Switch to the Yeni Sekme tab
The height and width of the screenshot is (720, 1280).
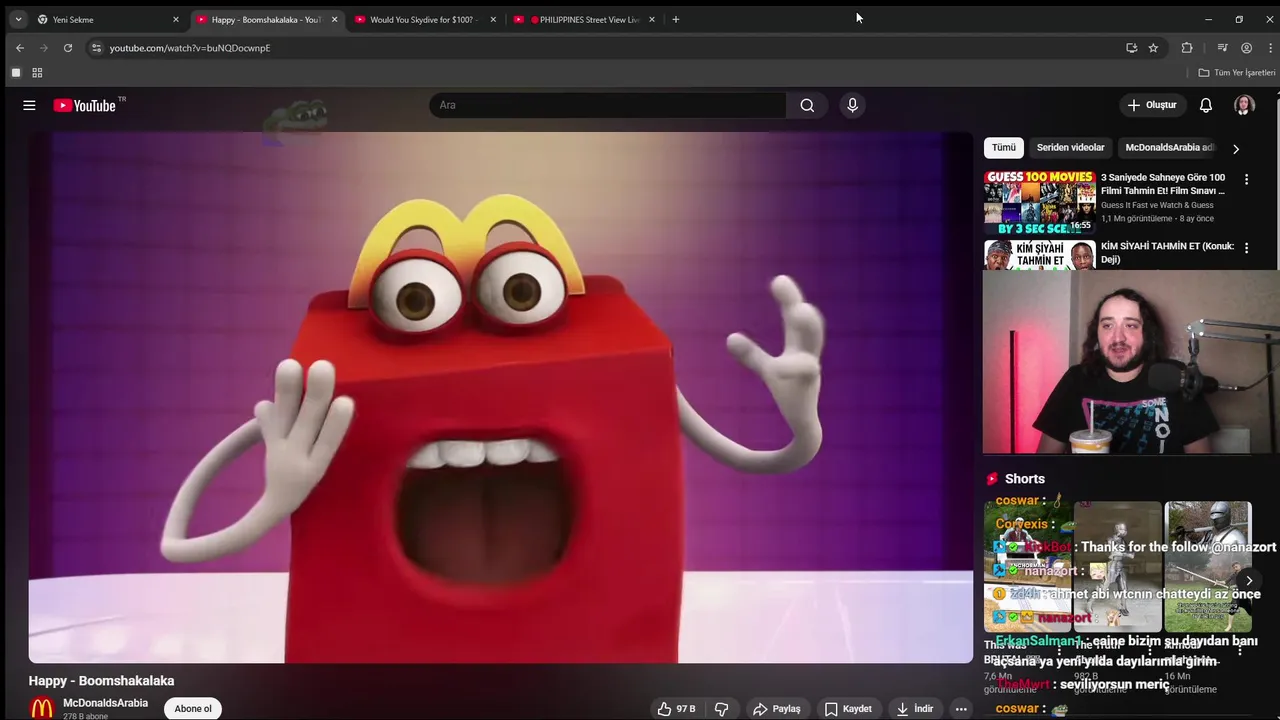tap(107, 20)
